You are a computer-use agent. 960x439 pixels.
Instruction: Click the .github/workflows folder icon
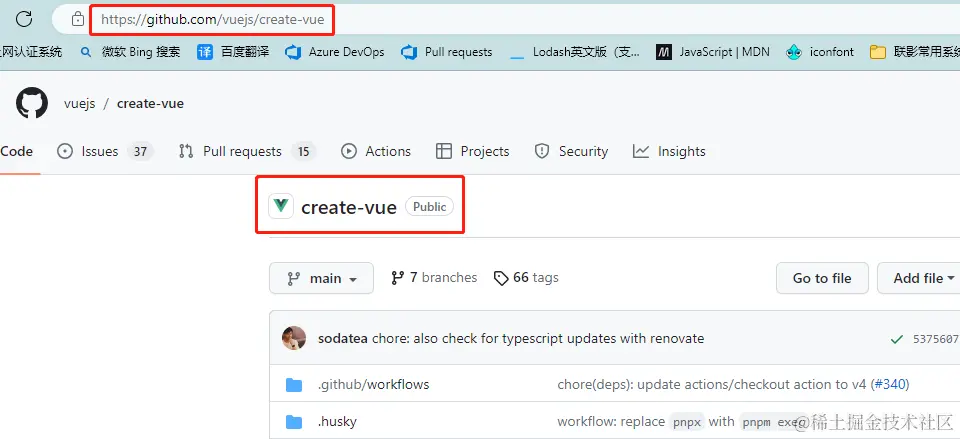[294, 385]
